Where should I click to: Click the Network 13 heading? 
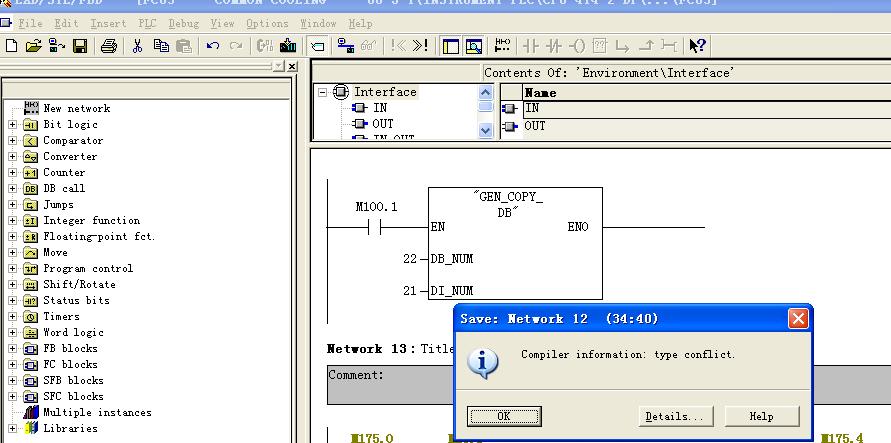371,349
